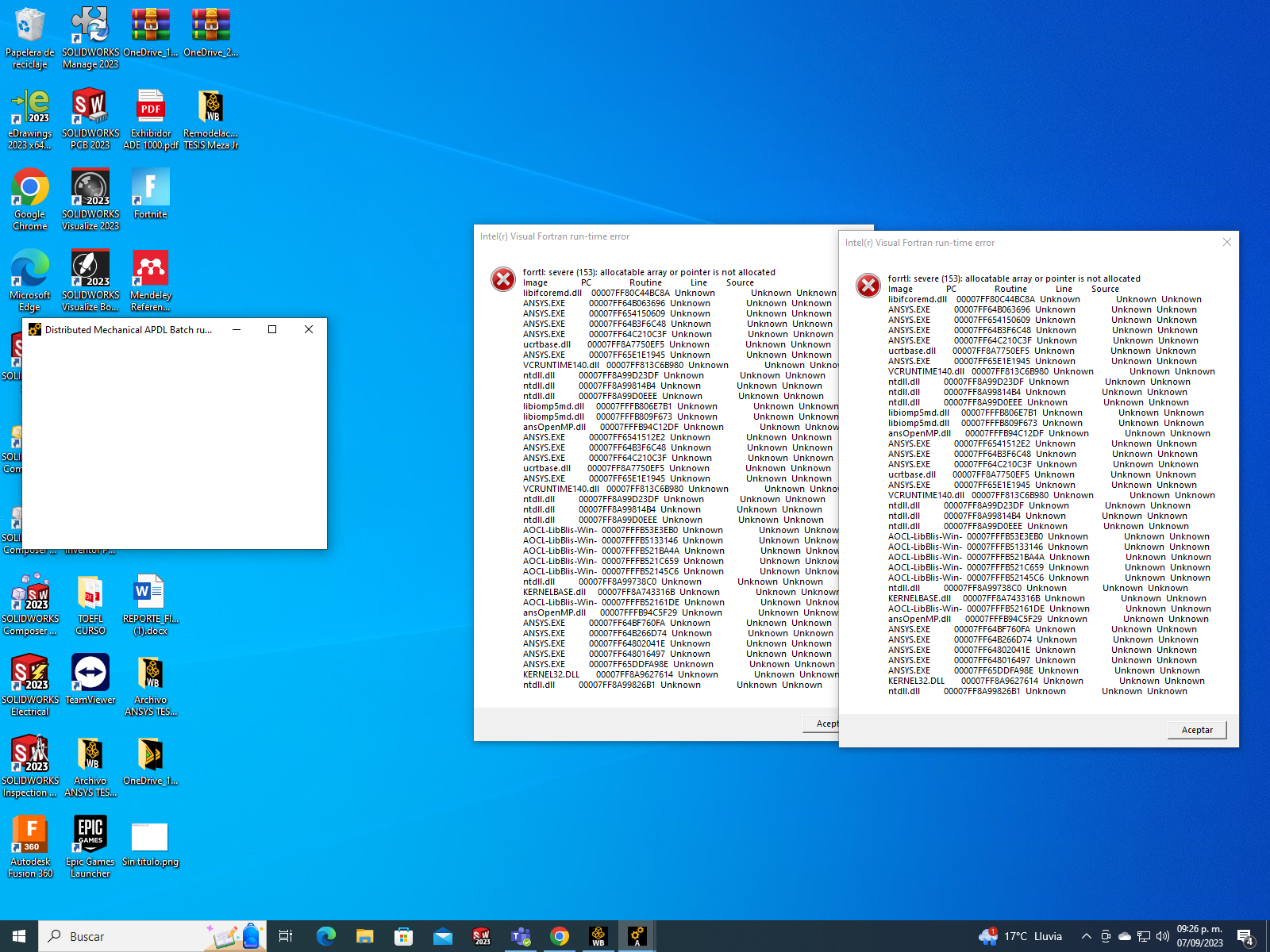This screenshot has height=952, width=1270.
Task: Select the SOLIDWORKS Inspection shortcut
Action: point(30,766)
